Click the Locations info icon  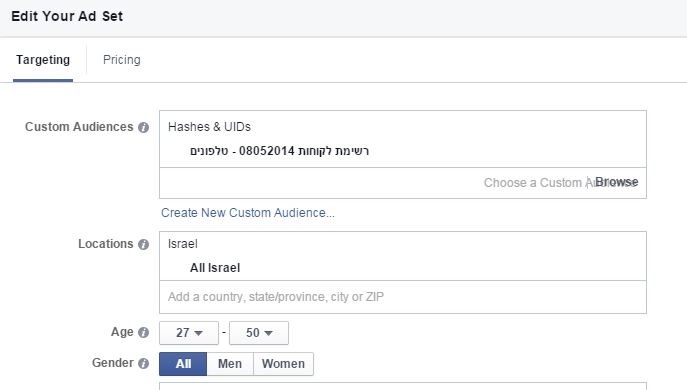coord(143,245)
